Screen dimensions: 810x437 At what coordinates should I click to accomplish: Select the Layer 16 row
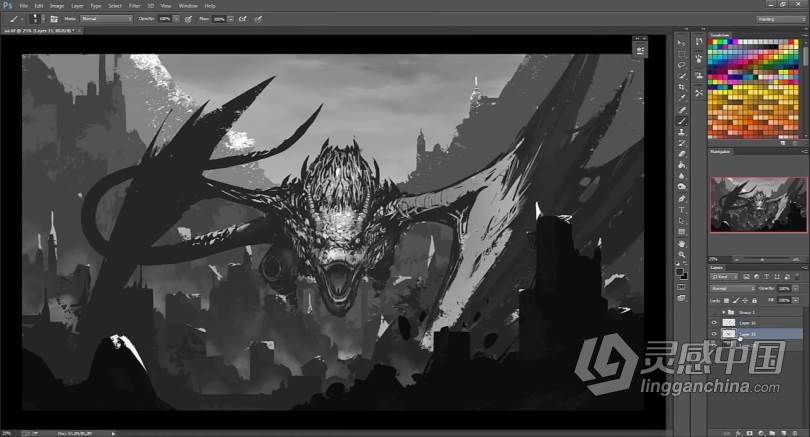point(756,322)
